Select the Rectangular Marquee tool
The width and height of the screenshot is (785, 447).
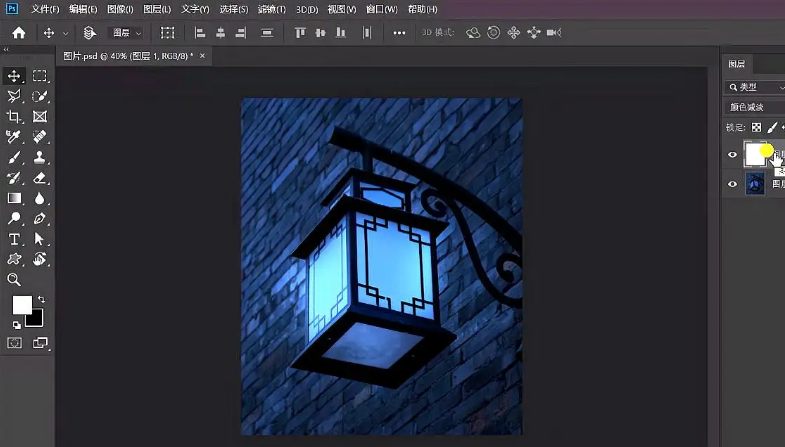pos(40,76)
